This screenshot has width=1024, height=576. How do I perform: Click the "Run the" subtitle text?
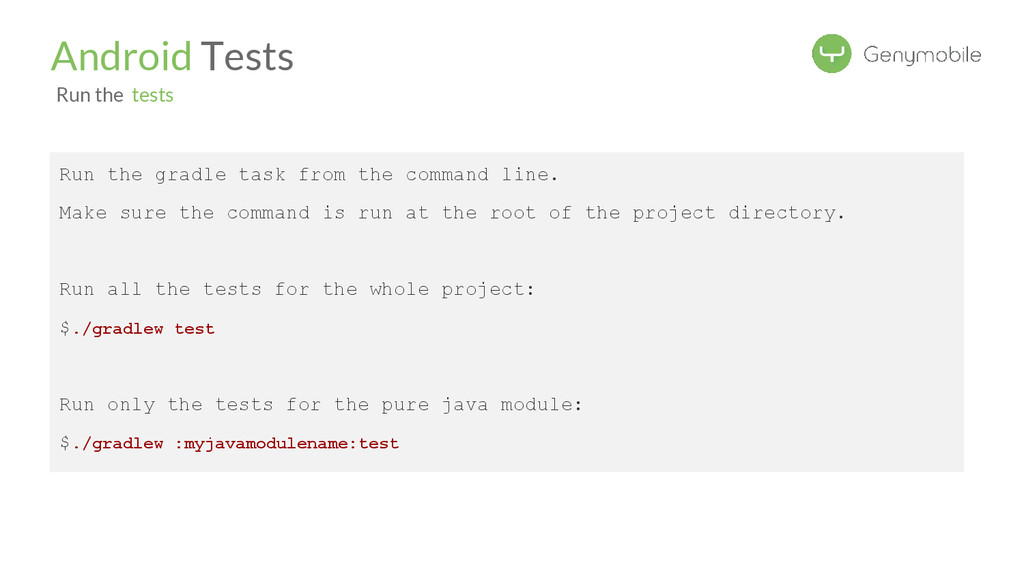tap(90, 95)
